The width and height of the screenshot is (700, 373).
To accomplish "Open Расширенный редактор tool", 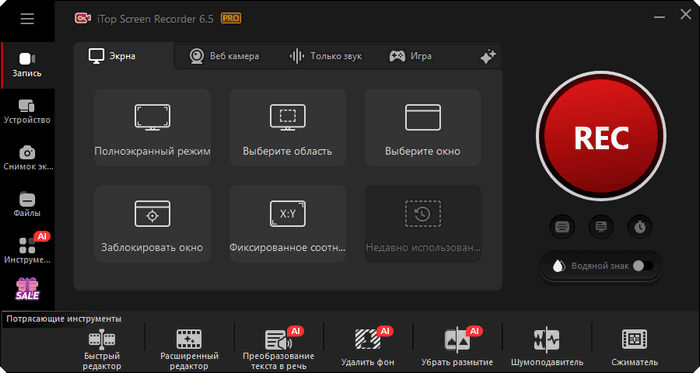I will [189, 349].
